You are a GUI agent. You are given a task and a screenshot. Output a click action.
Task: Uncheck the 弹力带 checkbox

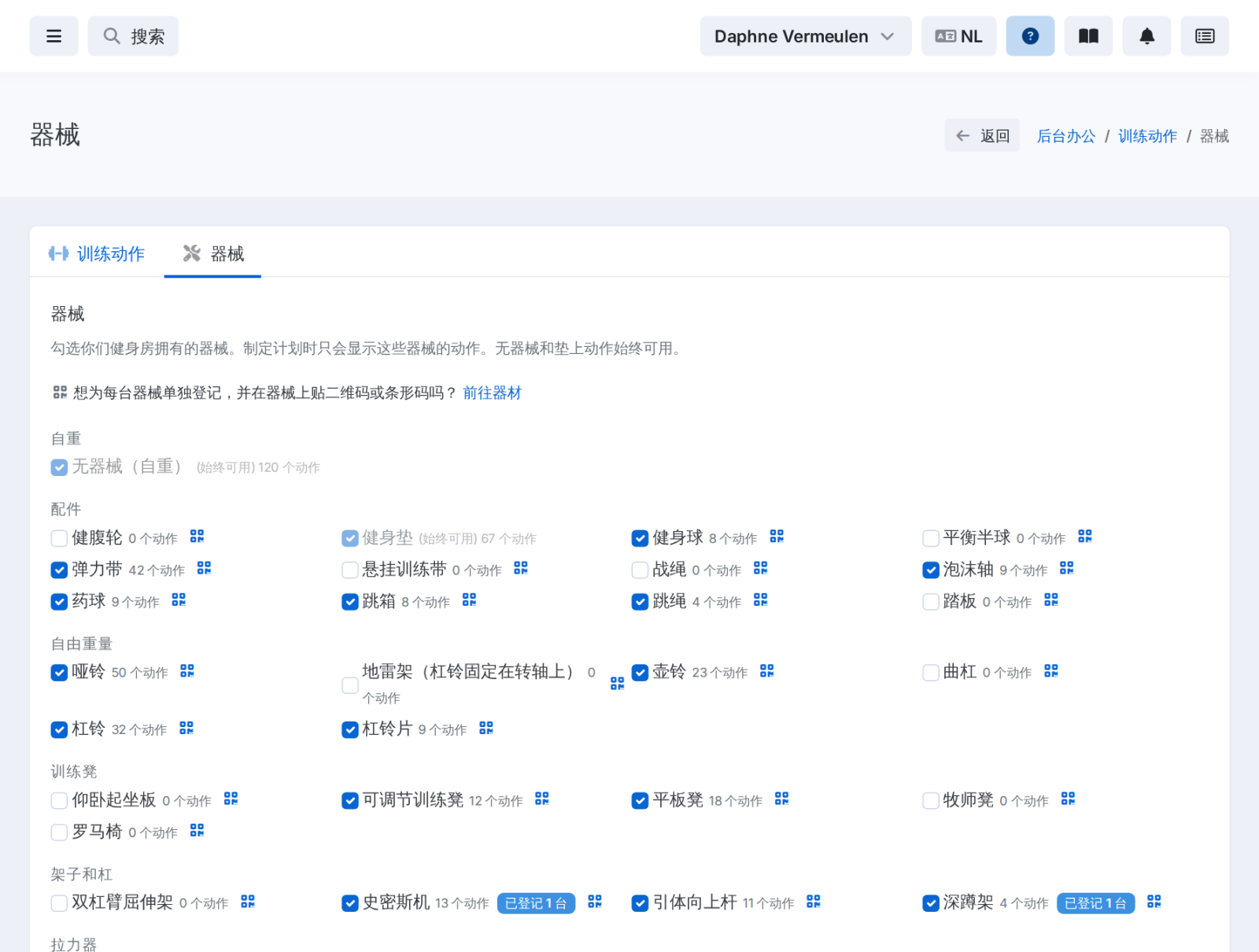[59, 570]
